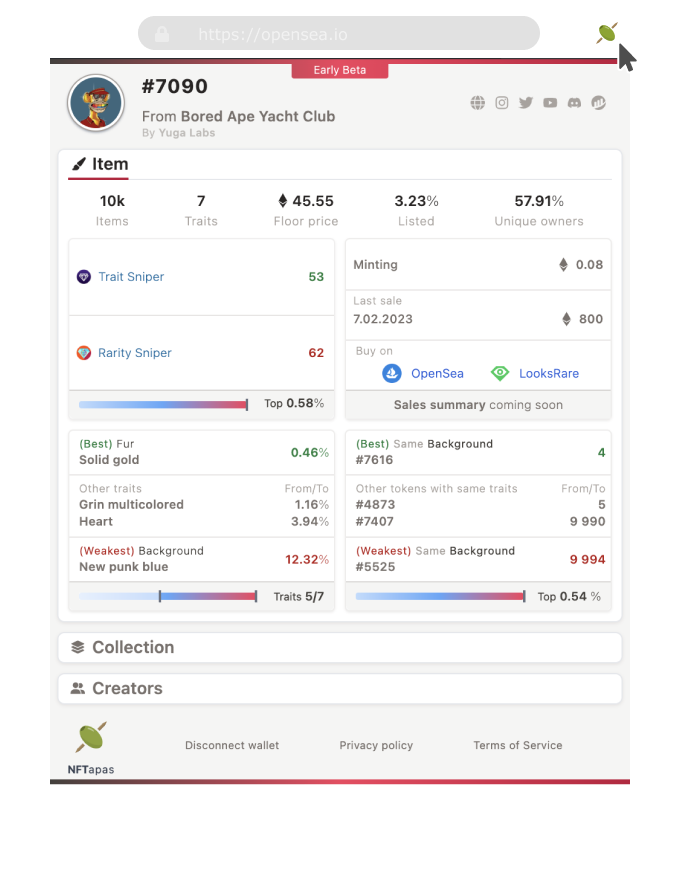Screen dimensions: 680x874
Task: Click the Top 0.58% rarity slider bar
Action: (163, 404)
